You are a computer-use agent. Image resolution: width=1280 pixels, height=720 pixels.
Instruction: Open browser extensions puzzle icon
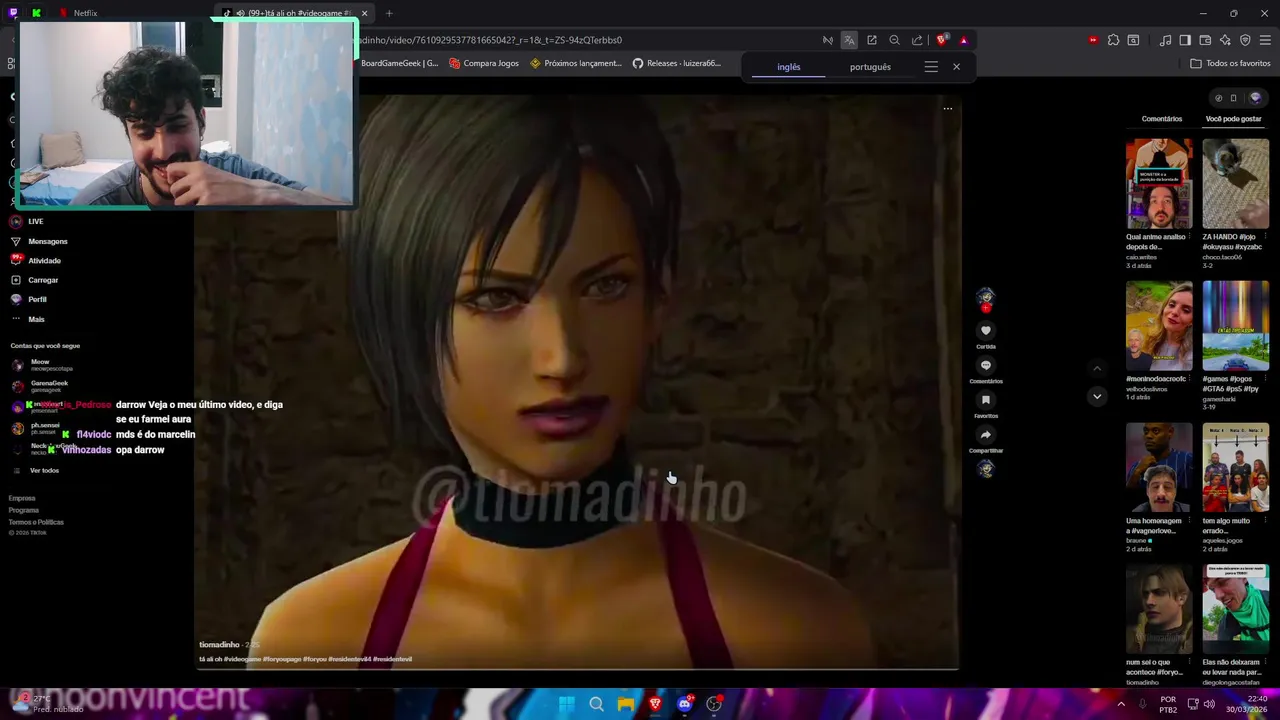(1113, 40)
